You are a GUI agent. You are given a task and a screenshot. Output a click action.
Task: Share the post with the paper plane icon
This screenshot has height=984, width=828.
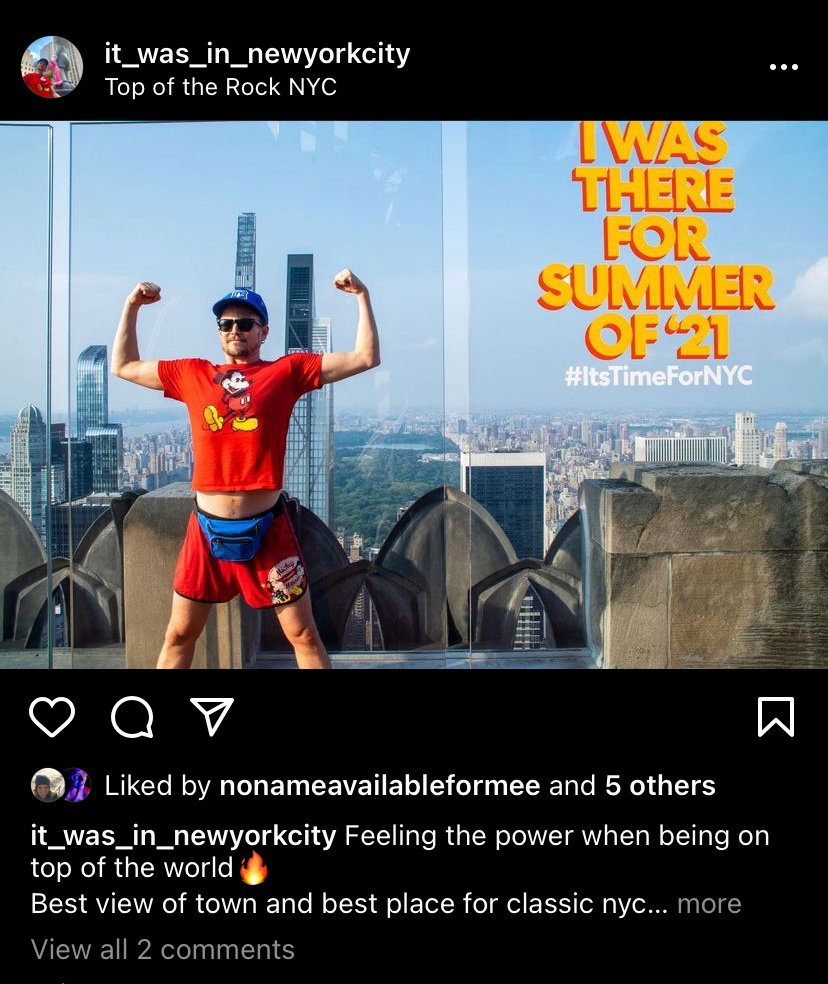point(212,716)
